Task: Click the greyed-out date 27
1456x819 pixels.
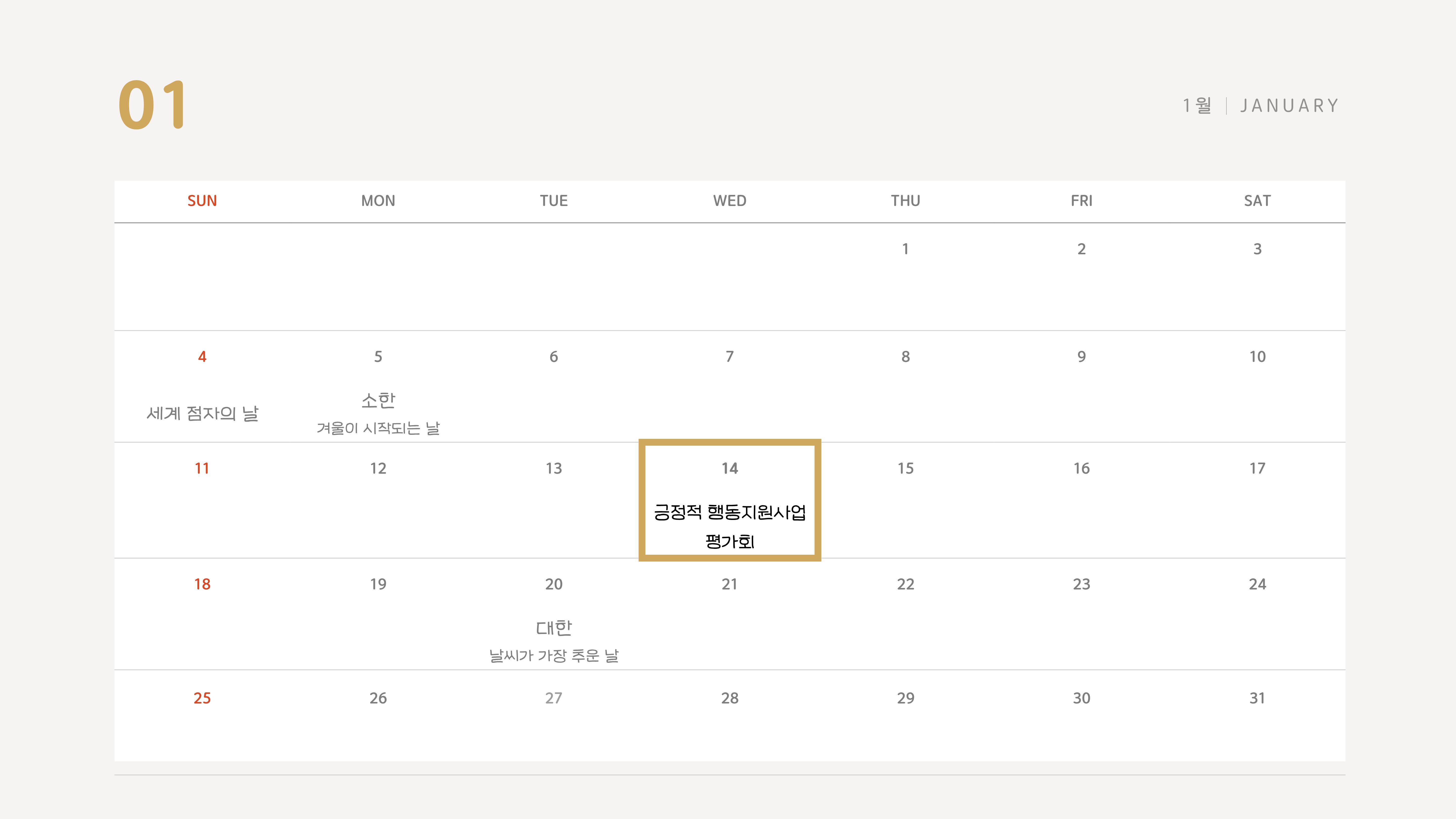Action: (553, 698)
